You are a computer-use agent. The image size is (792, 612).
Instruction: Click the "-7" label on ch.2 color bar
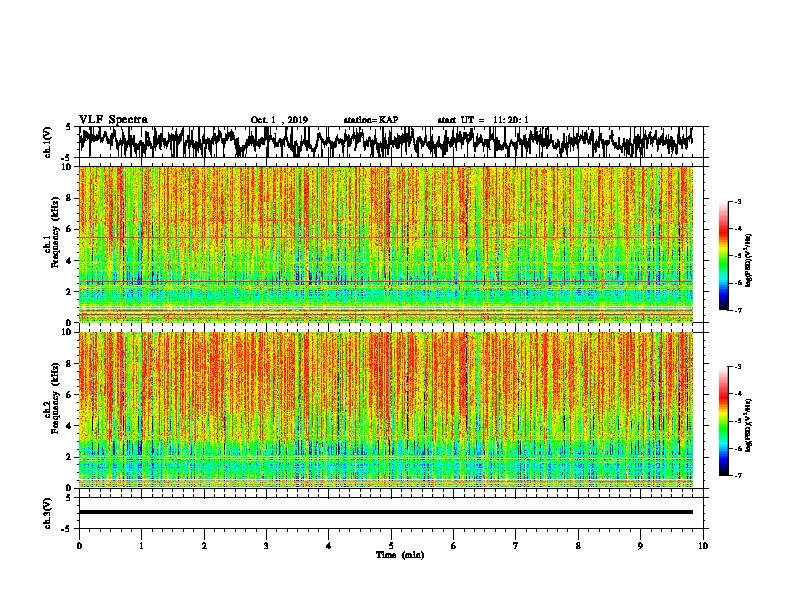[x=738, y=475]
